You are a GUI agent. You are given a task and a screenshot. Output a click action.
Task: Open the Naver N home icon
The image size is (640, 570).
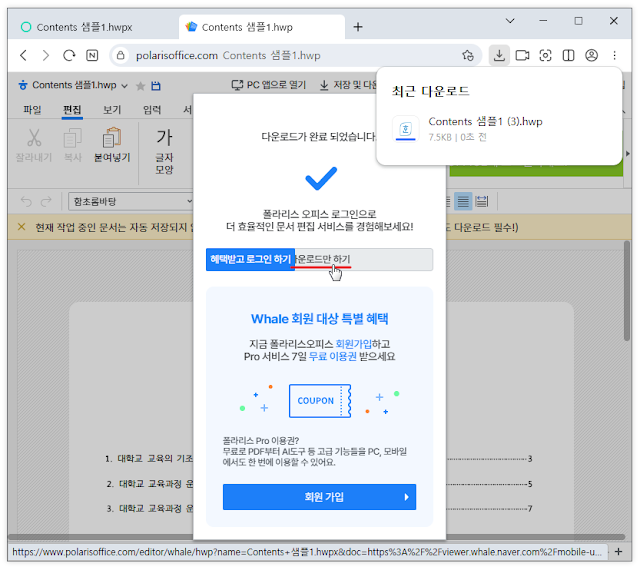click(x=92, y=55)
